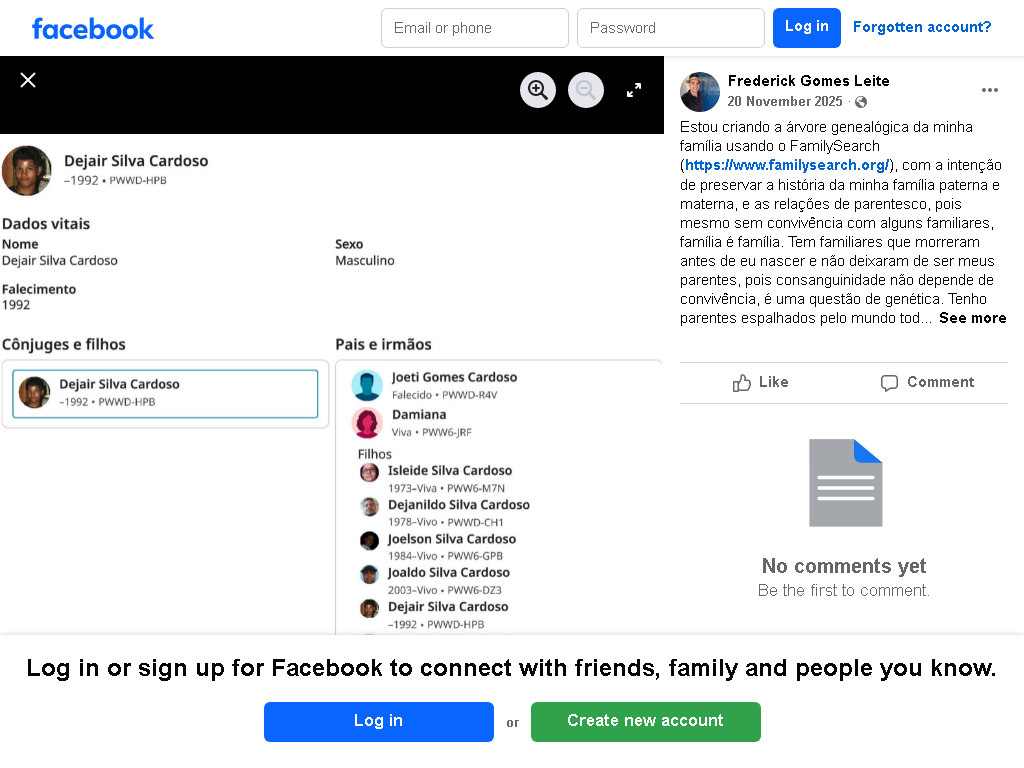This screenshot has height=768, width=1024.
Task: Focus the Password field
Action: (671, 28)
